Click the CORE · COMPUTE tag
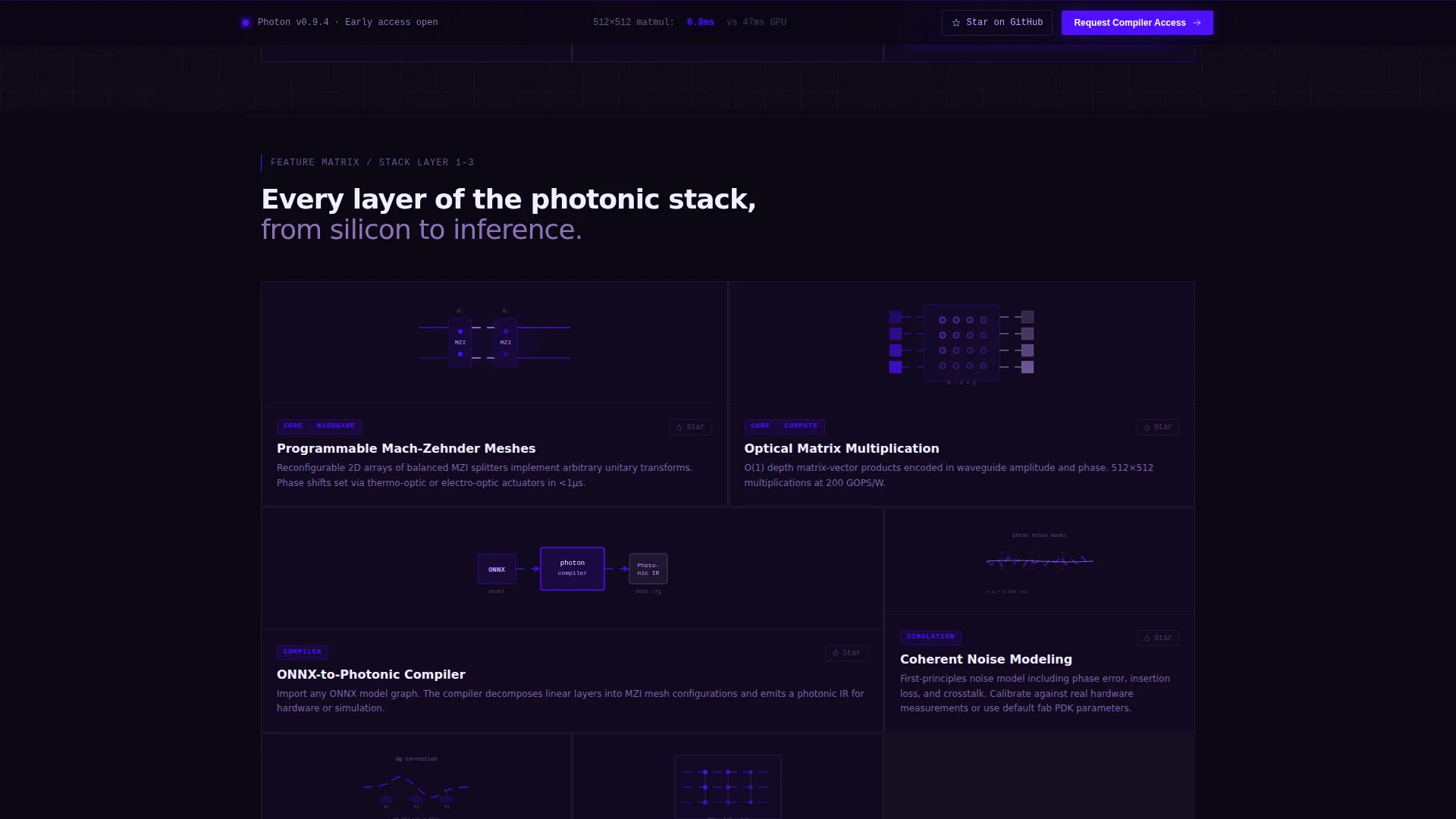1456x819 pixels. pos(784,426)
